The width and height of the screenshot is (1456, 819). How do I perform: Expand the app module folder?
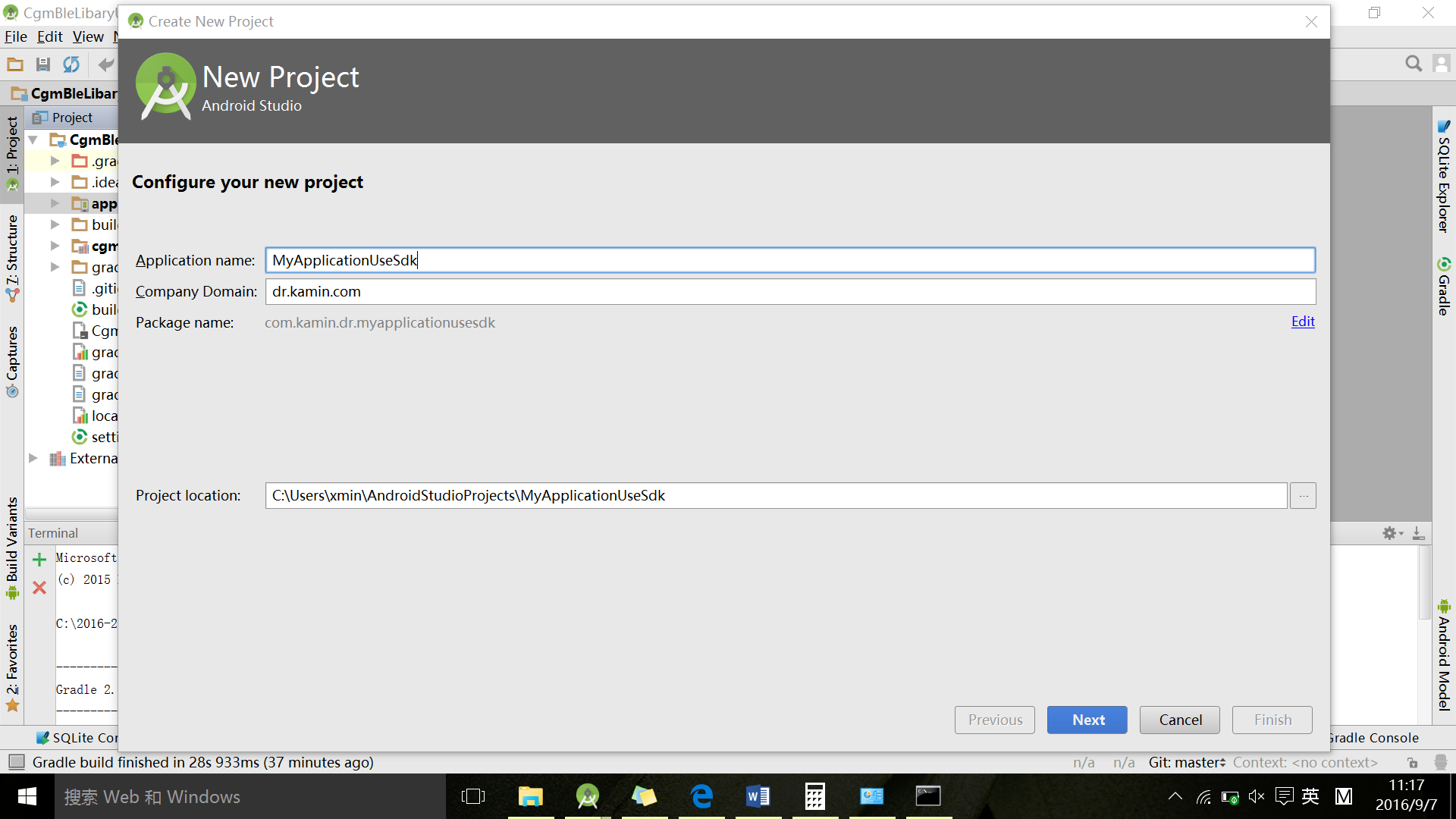[55, 203]
